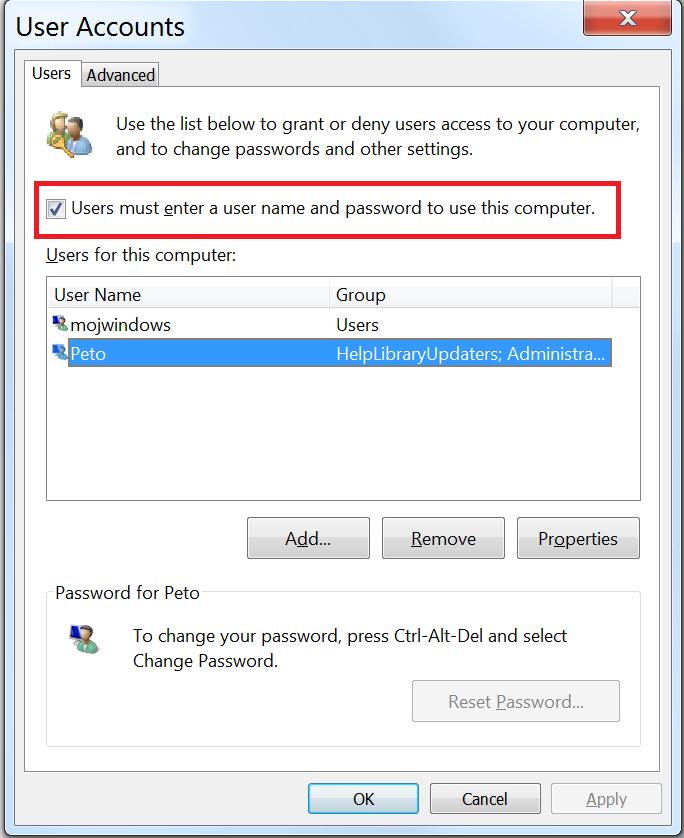Sort list by User Name column
Image resolution: width=684 pixels, height=838 pixels.
pos(189,294)
